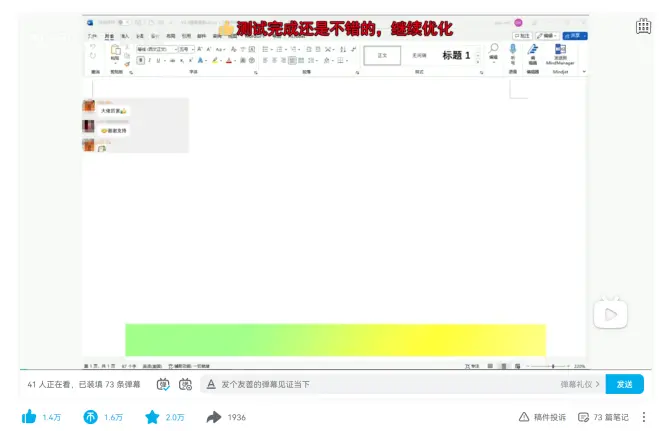Report the video via 稿件投诉
This screenshot has width=660, height=431.
[541, 417]
